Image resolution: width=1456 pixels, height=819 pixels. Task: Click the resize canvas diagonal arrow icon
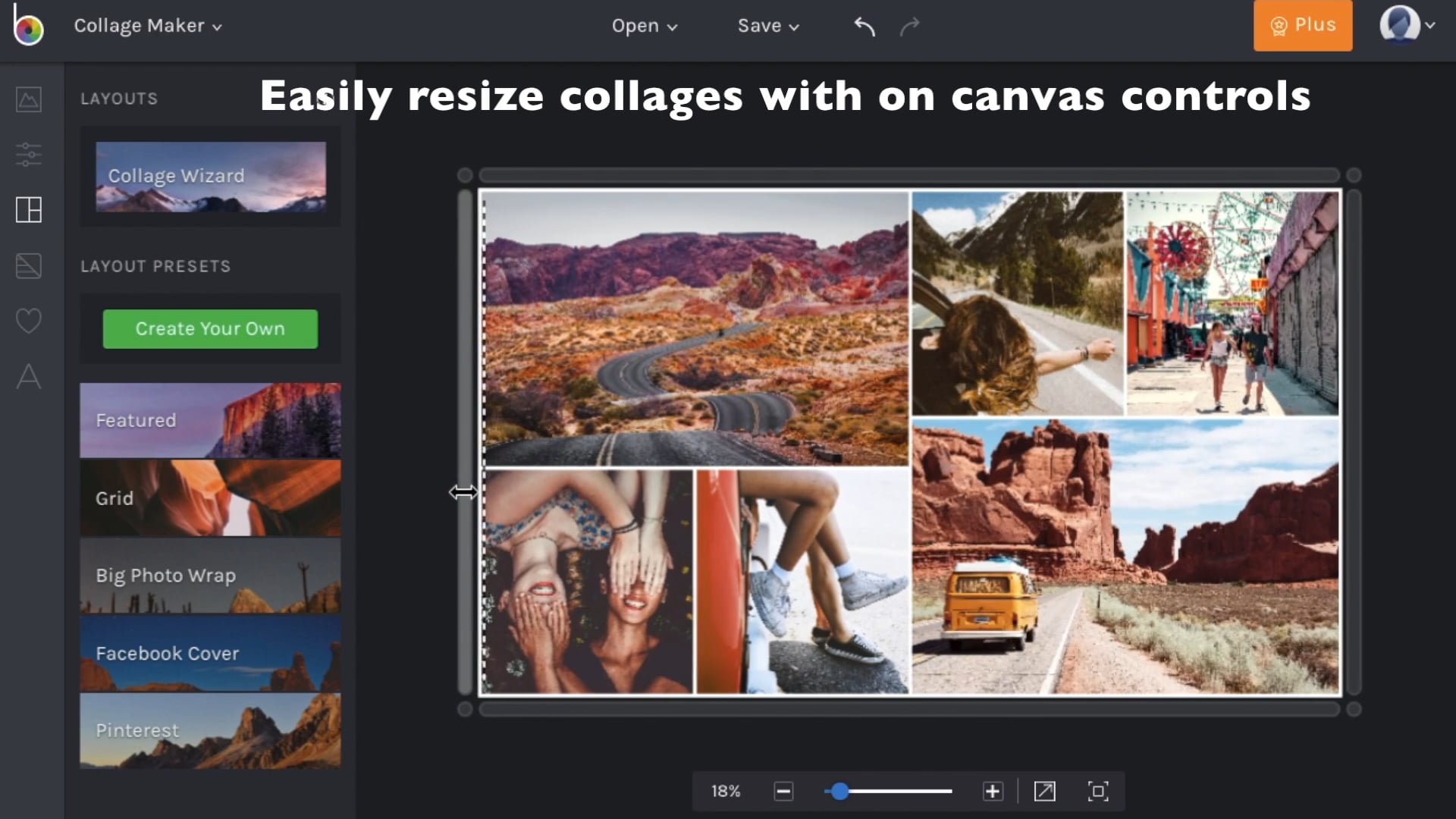[x=1044, y=792]
